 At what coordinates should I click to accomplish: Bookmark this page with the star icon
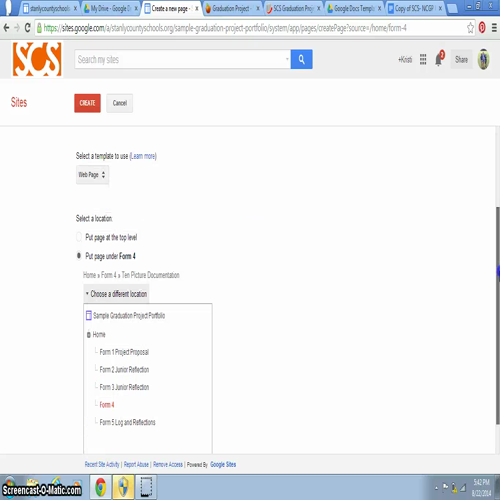click(470, 28)
